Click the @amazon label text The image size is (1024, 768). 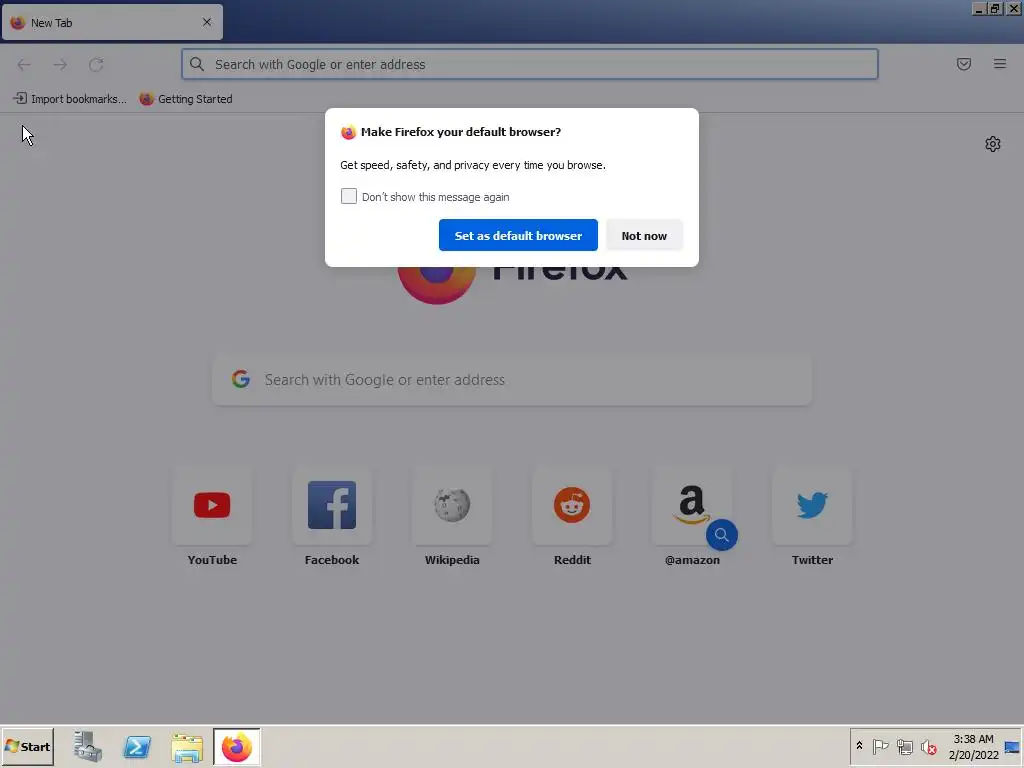click(x=692, y=560)
